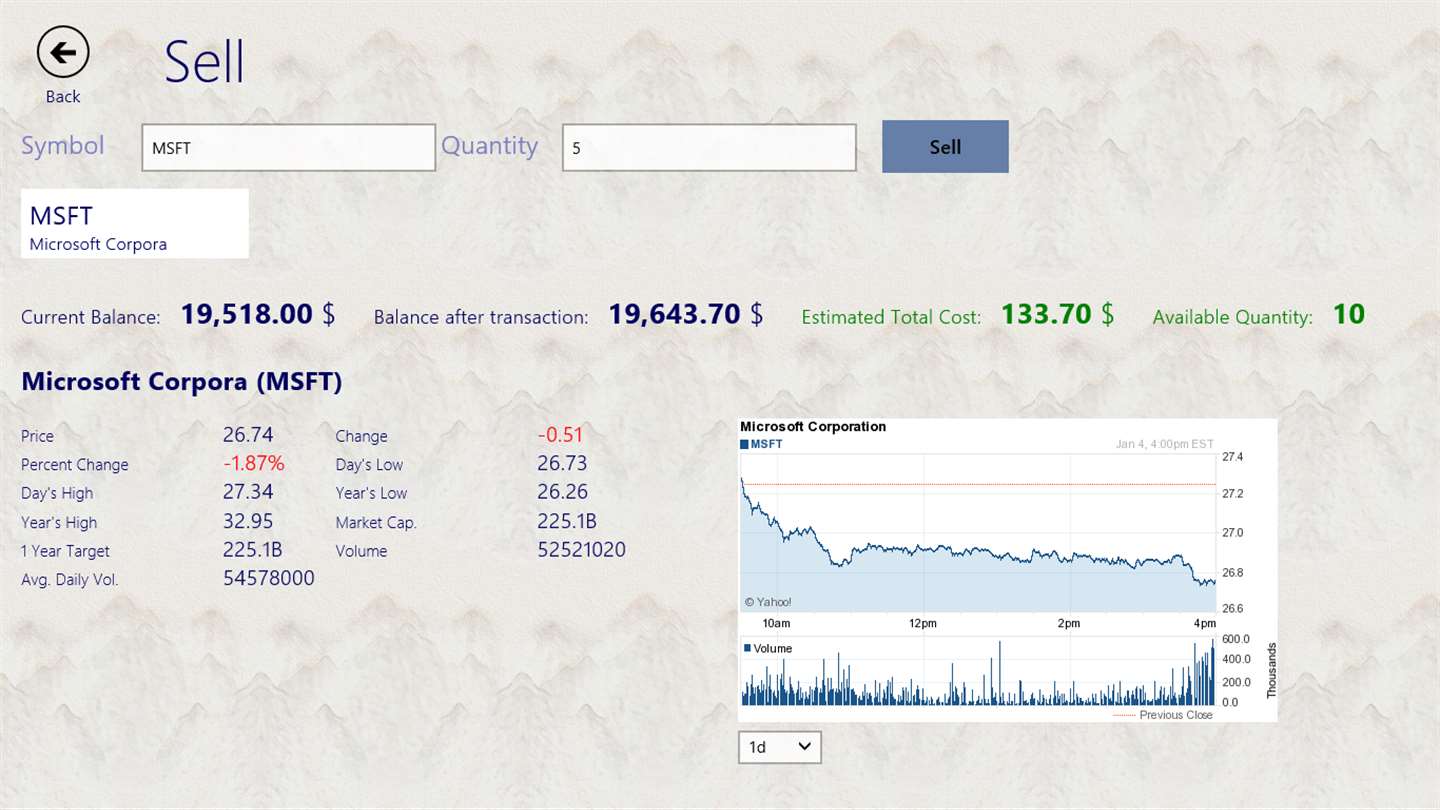
Task: Click the Percent Change value -1.87%
Action: [x=254, y=464]
